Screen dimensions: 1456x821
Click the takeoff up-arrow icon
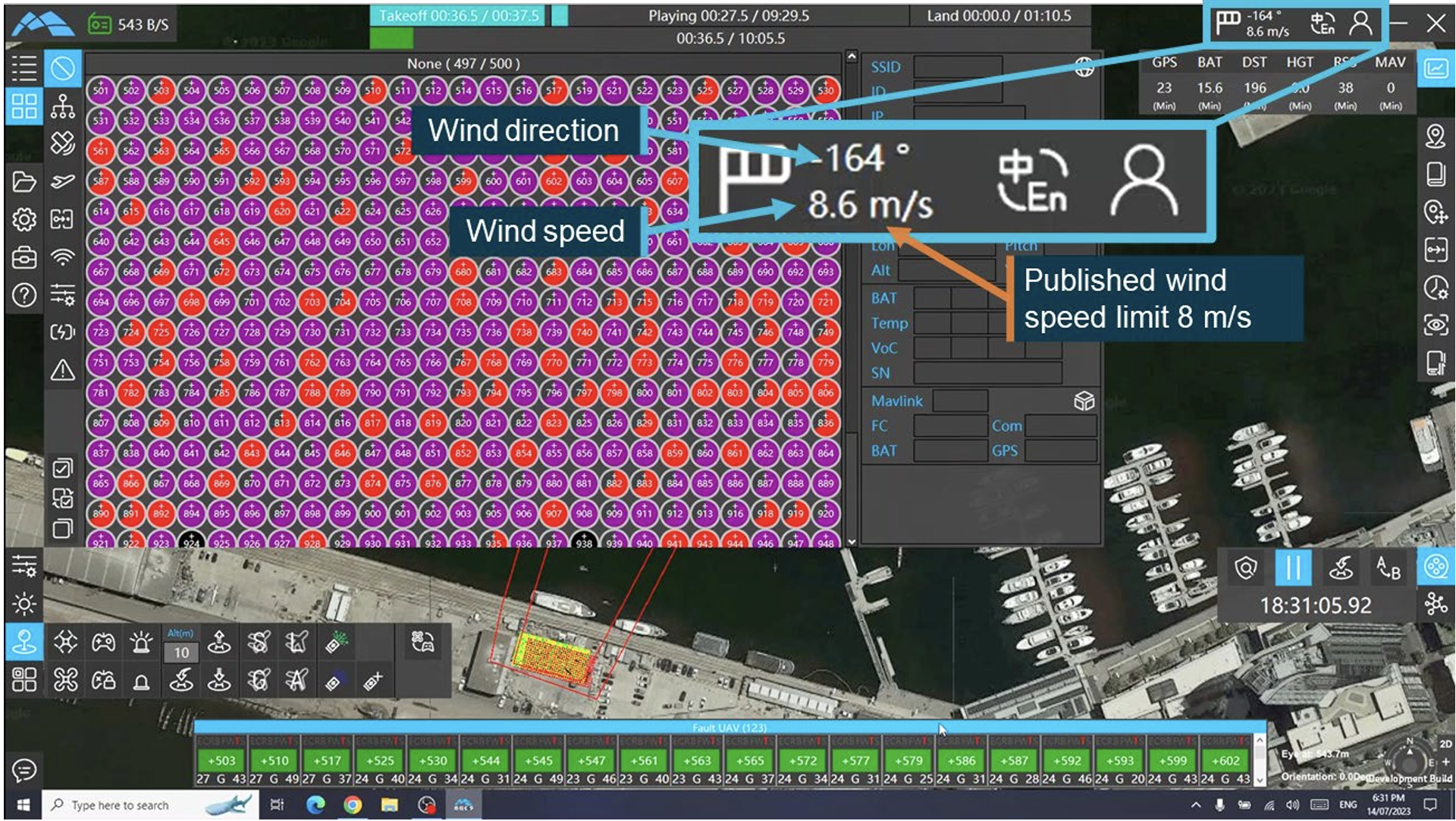220,643
